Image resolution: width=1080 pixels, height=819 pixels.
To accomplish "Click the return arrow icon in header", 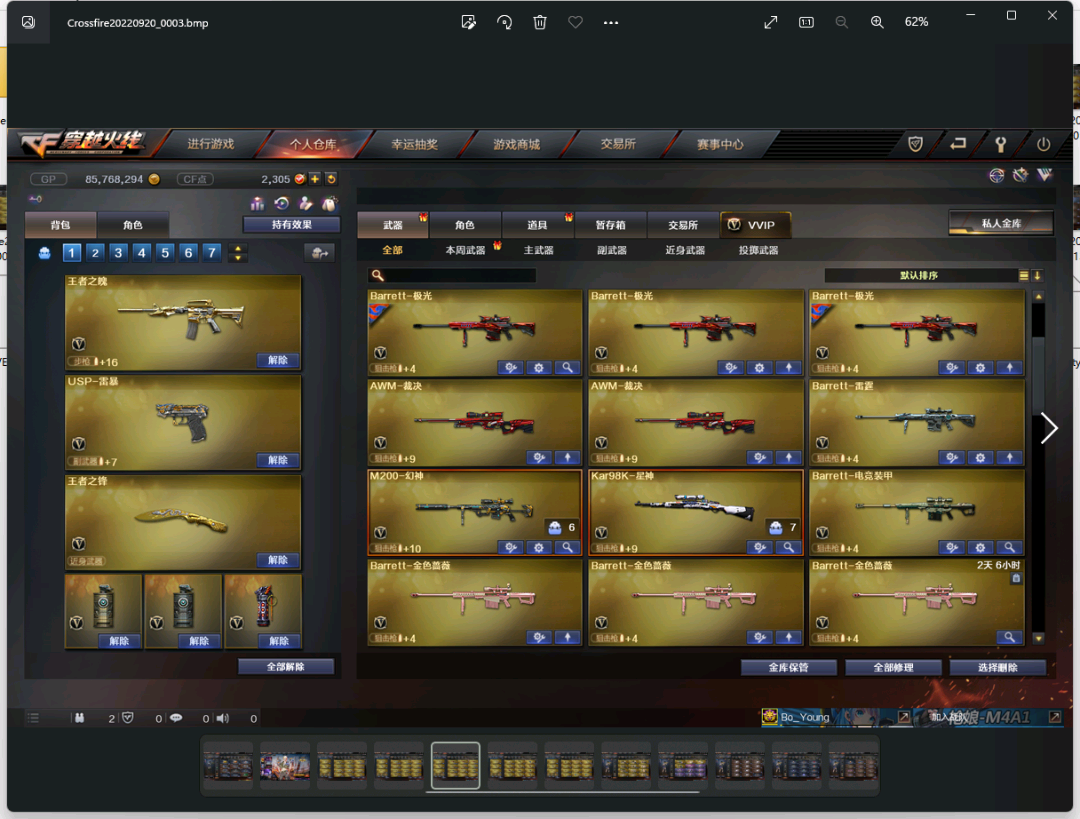I will point(958,144).
